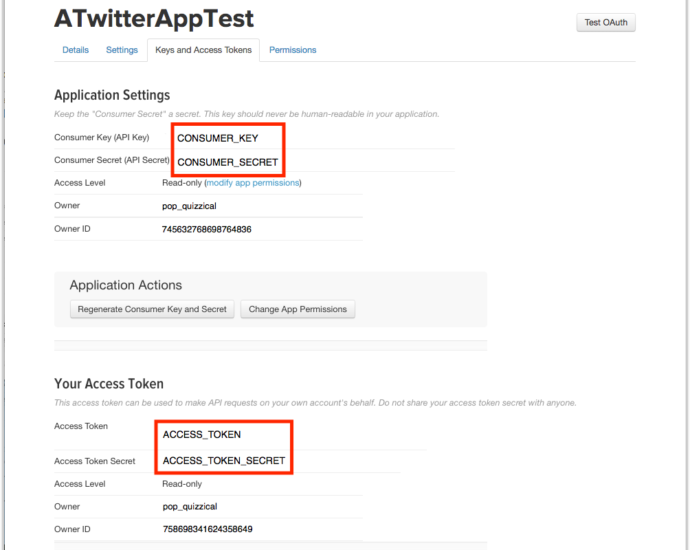Click Regenerate Consumer Key and Secret
The image size is (690, 550).
[152, 309]
